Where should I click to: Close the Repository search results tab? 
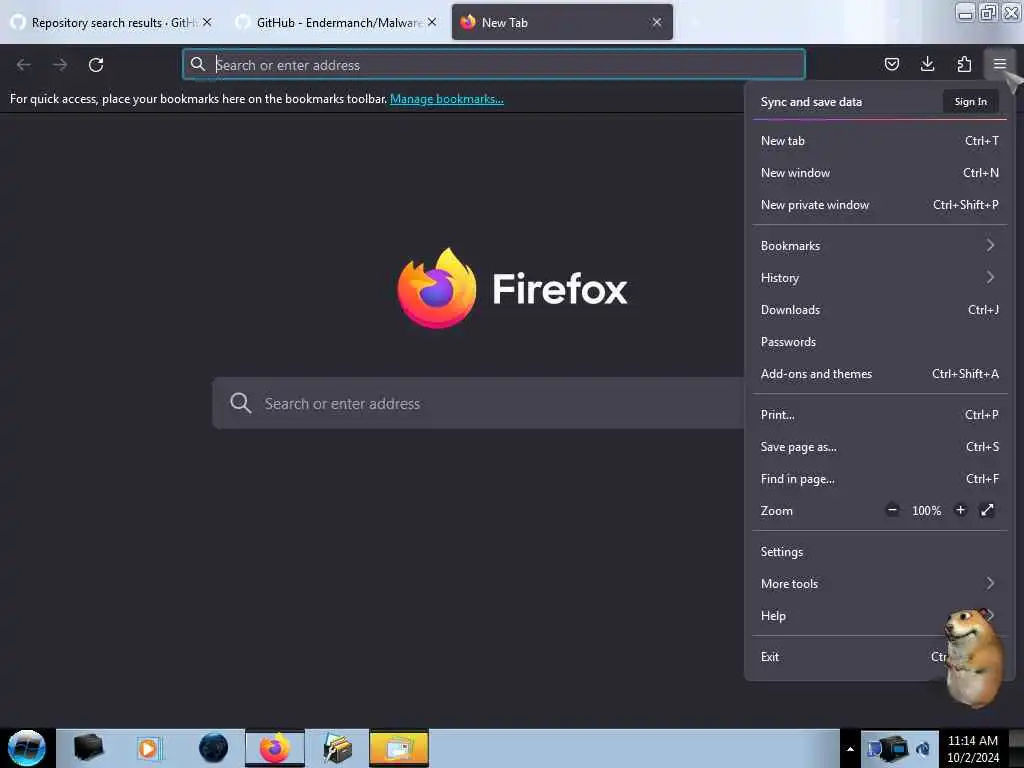(207, 22)
